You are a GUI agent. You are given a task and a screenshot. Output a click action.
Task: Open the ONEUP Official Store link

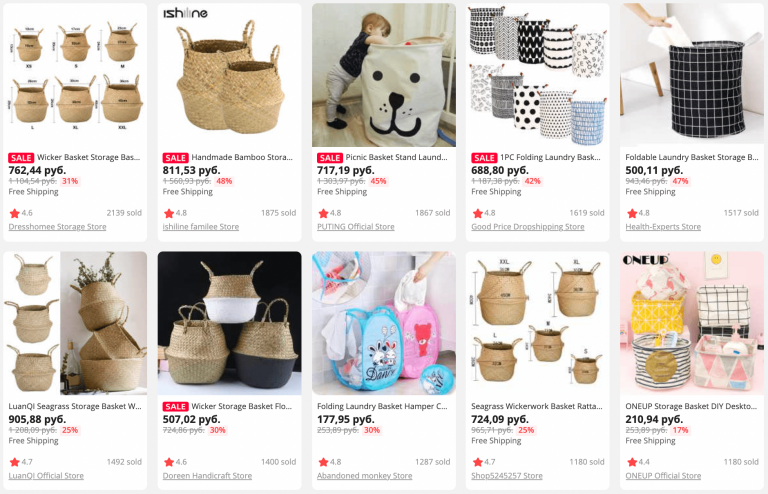pos(663,475)
